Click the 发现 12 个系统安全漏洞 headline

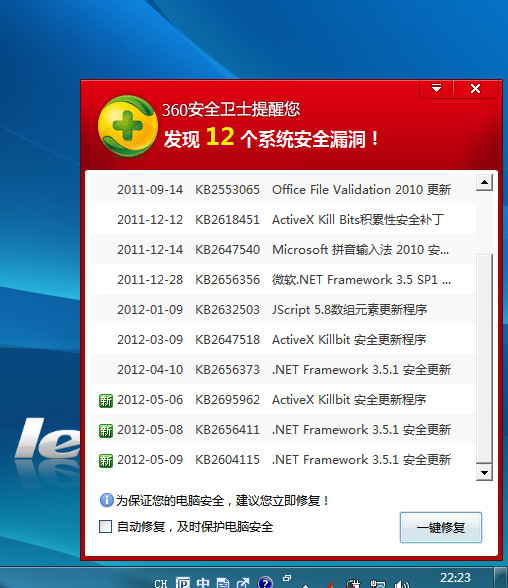point(271,138)
